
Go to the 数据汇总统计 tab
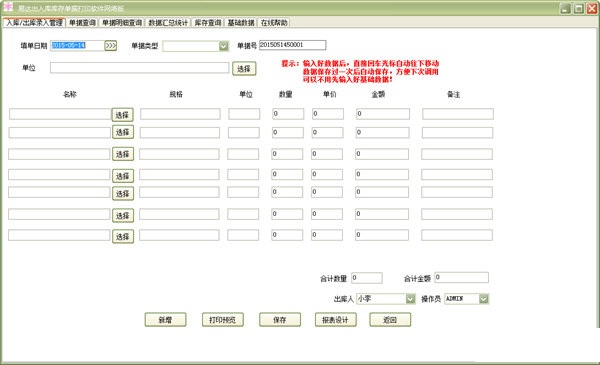pyautogui.click(x=168, y=23)
